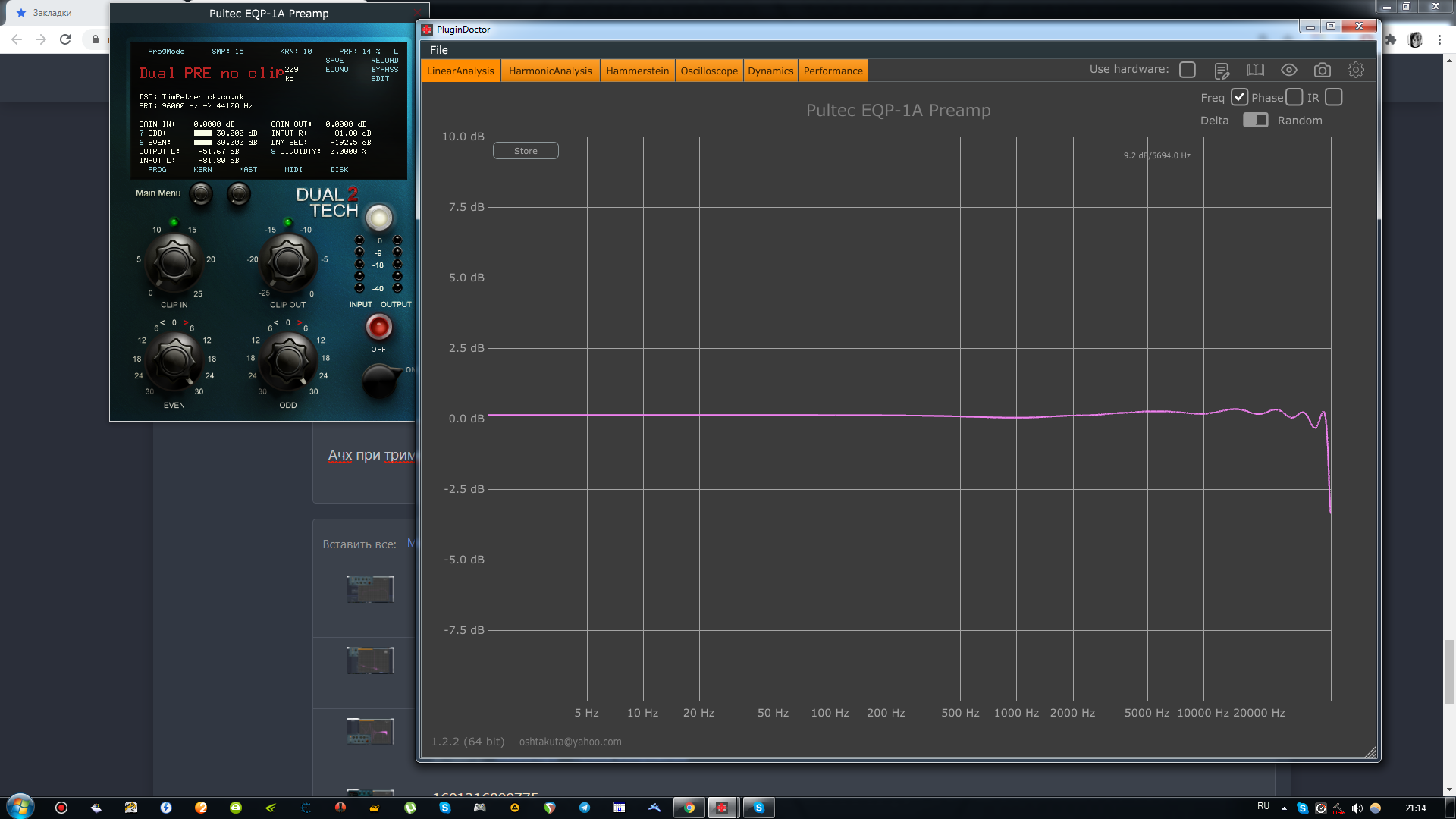Open PluginDoctor settings gear
Image resolution: width=1456 pixels, height=819 pixels.
[x=1356, y=70]
